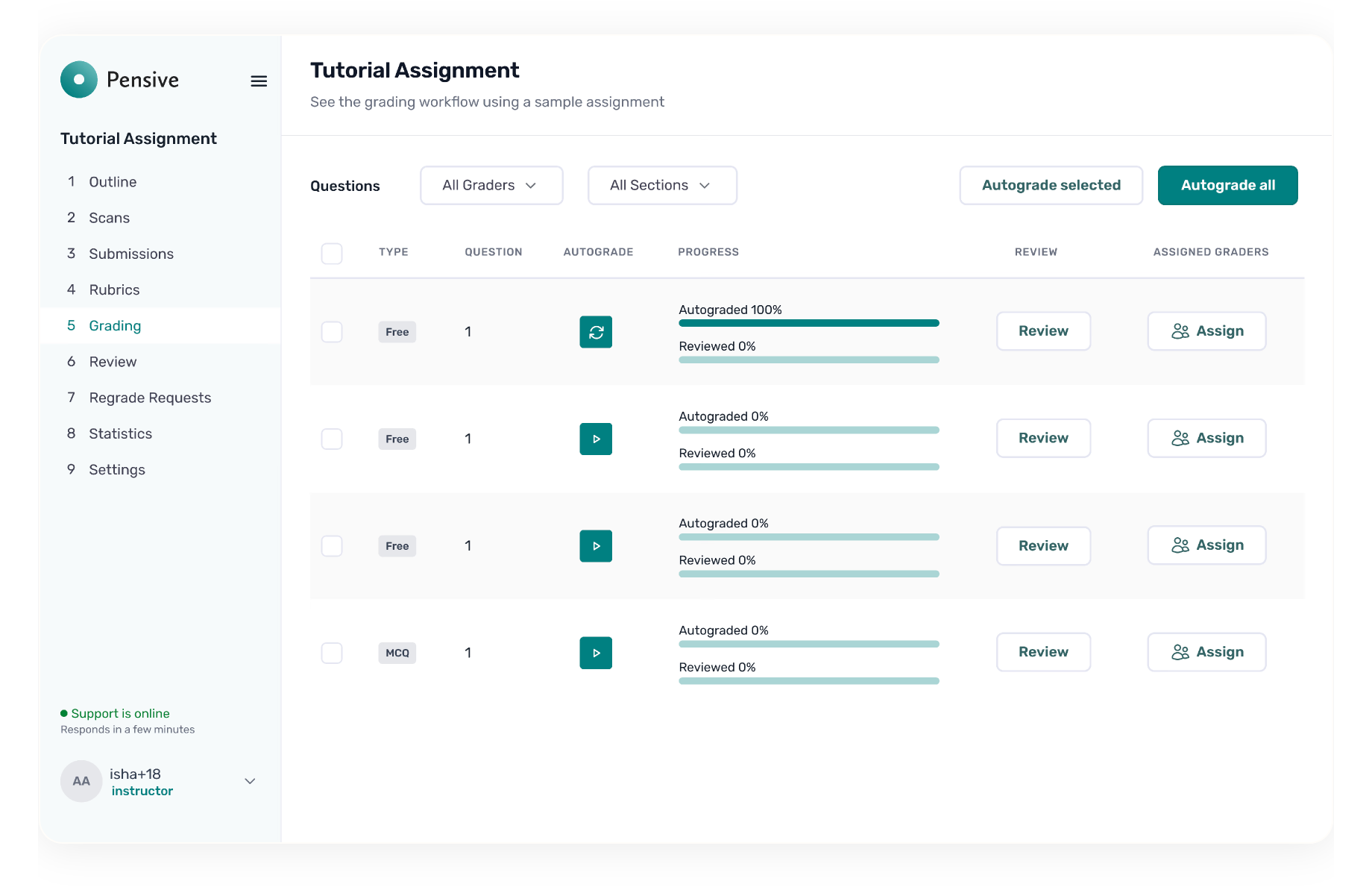This screenshot has width=1372, height=887.
Task: Go to Rubrics in the sidebar
Action: click(114, 289)
